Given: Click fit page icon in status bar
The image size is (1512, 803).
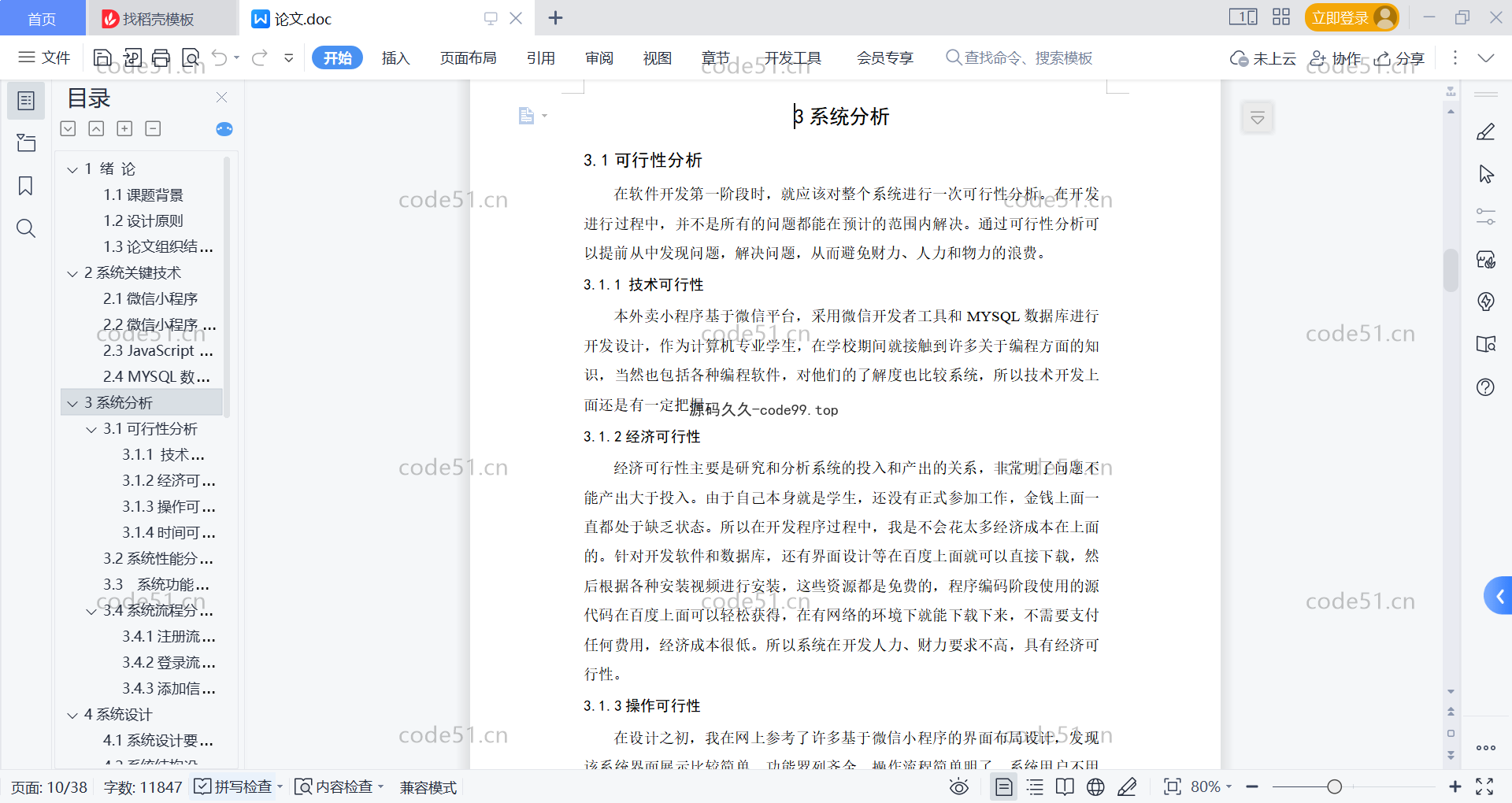Looking at the screenshot, I should coord(1173,786).
